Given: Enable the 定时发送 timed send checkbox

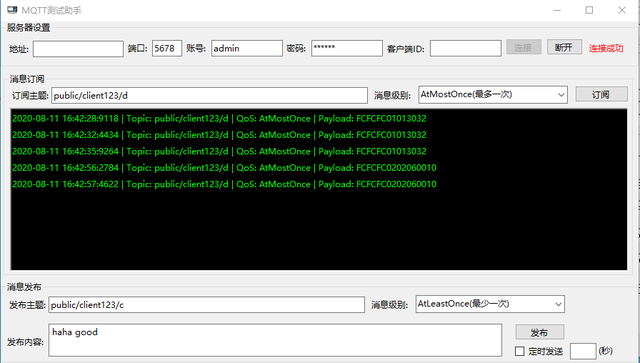Looking at the screenshot, I should click(520, 351).
